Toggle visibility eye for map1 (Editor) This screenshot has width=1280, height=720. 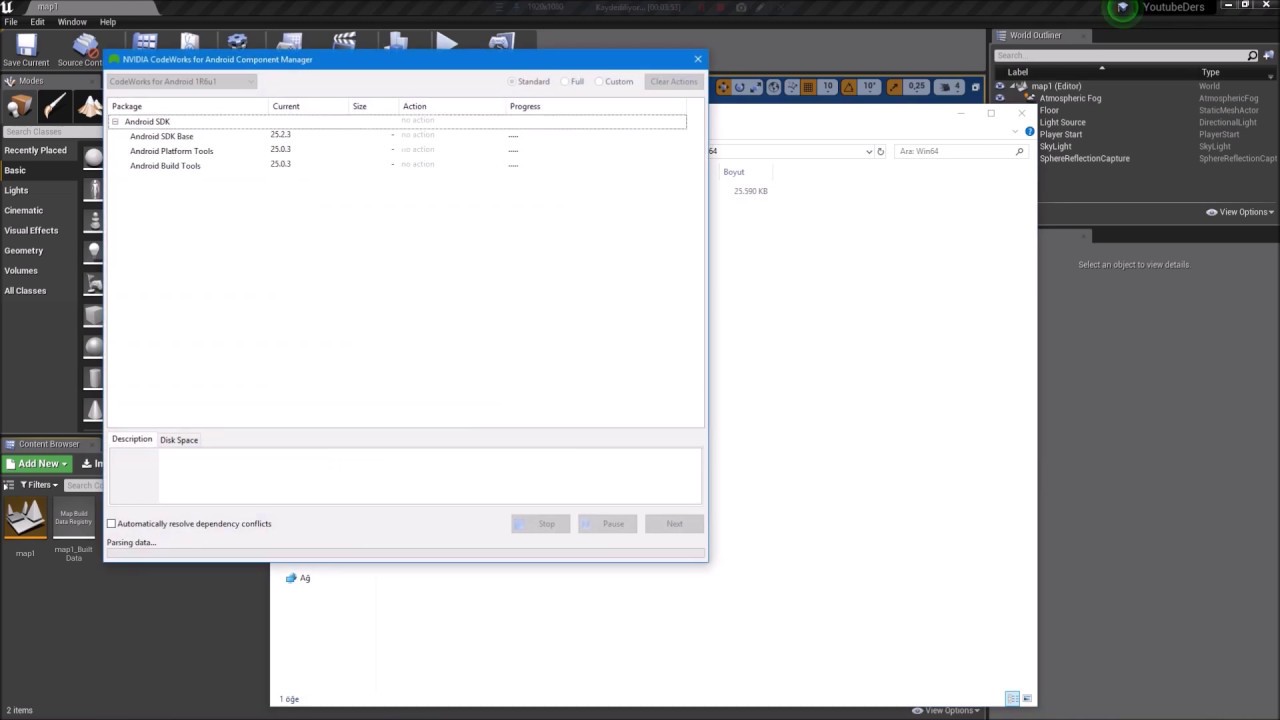(999, 86)
